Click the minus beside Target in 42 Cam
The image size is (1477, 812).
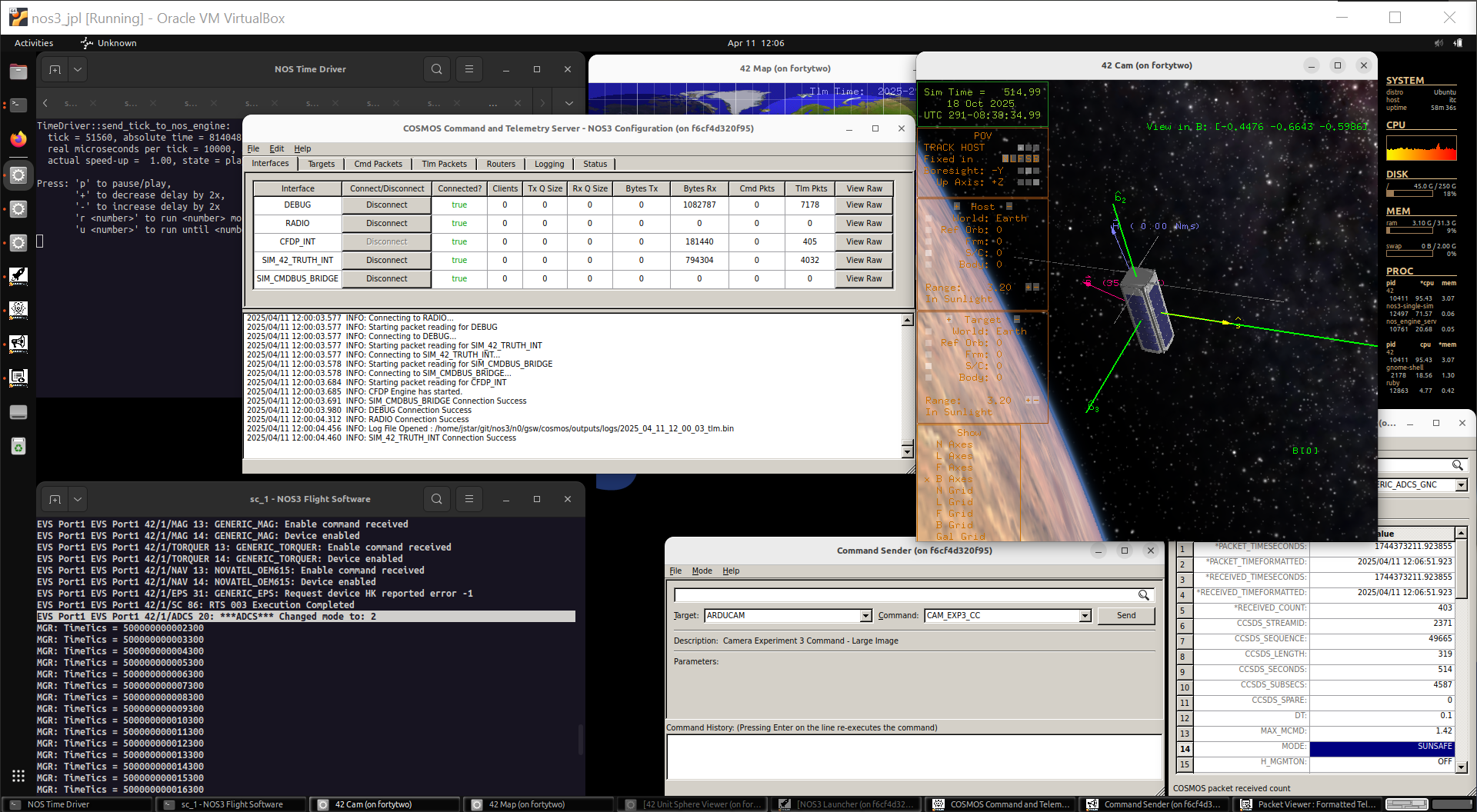tap(1017, 319)
